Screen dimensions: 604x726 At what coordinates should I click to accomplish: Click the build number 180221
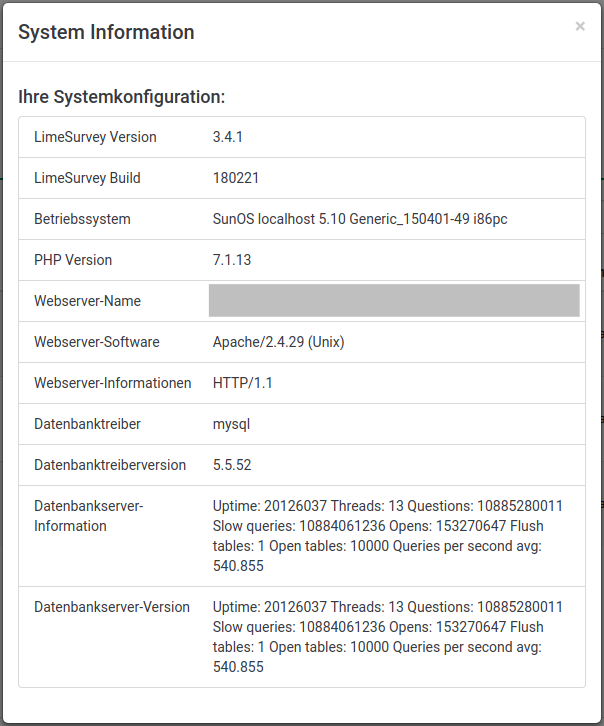[236, 178]
